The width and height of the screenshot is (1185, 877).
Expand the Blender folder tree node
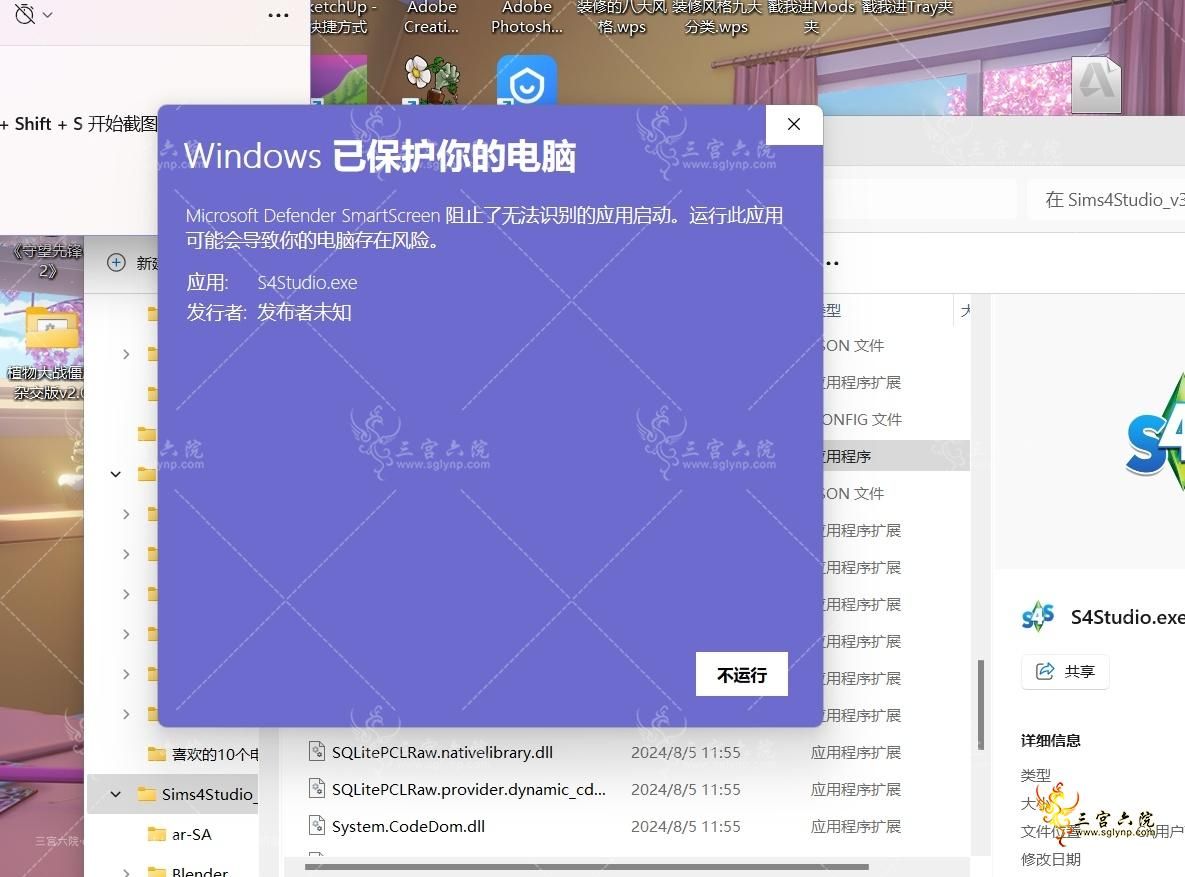point(126,872)
